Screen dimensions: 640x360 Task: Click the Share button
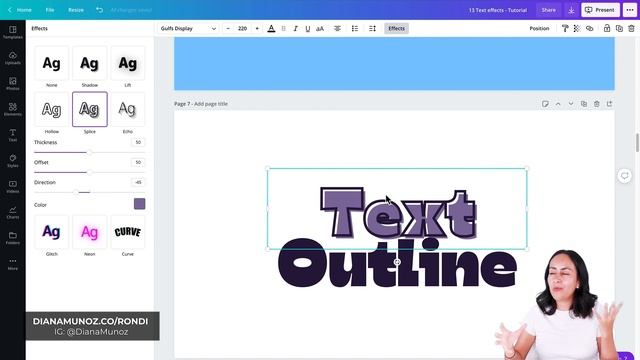[x=549, y=10]
